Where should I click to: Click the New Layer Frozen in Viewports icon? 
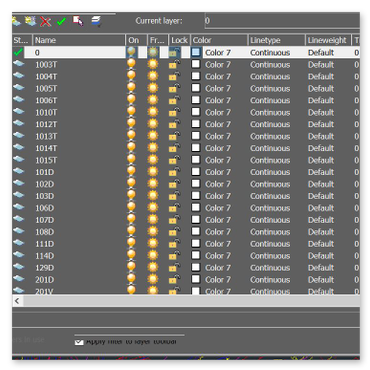pyautogui.click(x=30, y=21)
